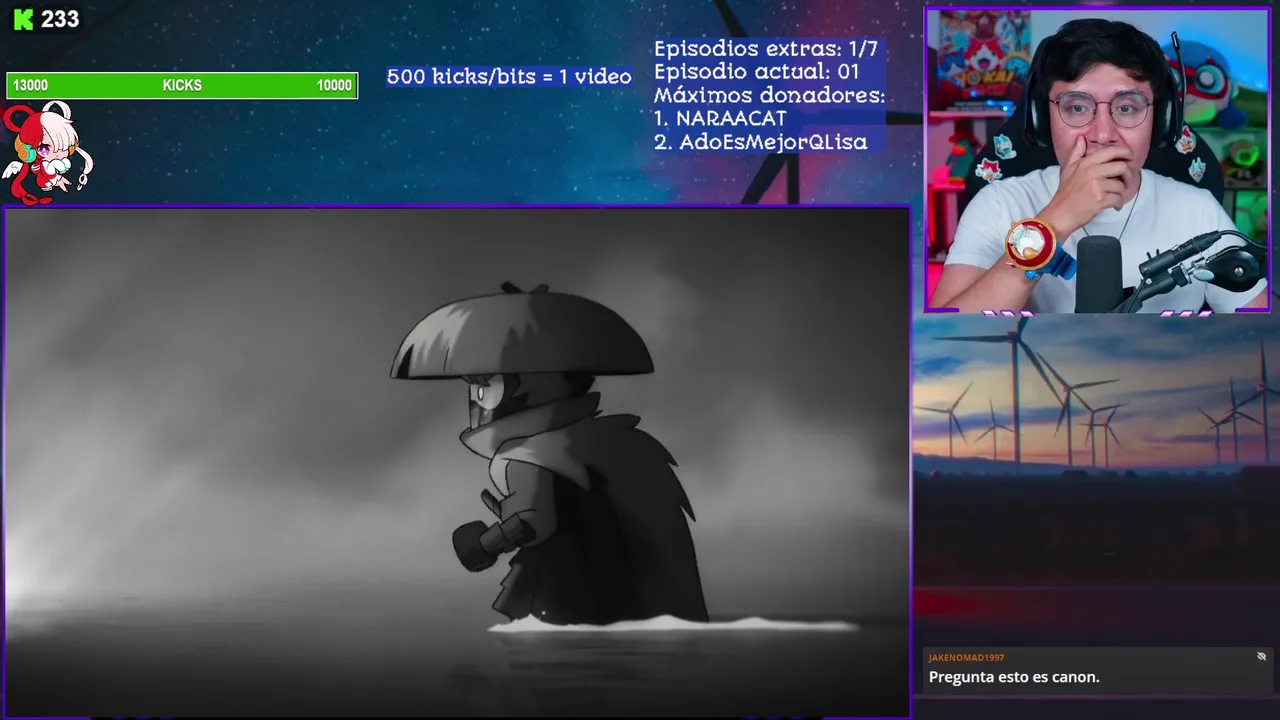Click the 'Episodio actual: 01' line

click(x=757, y=72)
